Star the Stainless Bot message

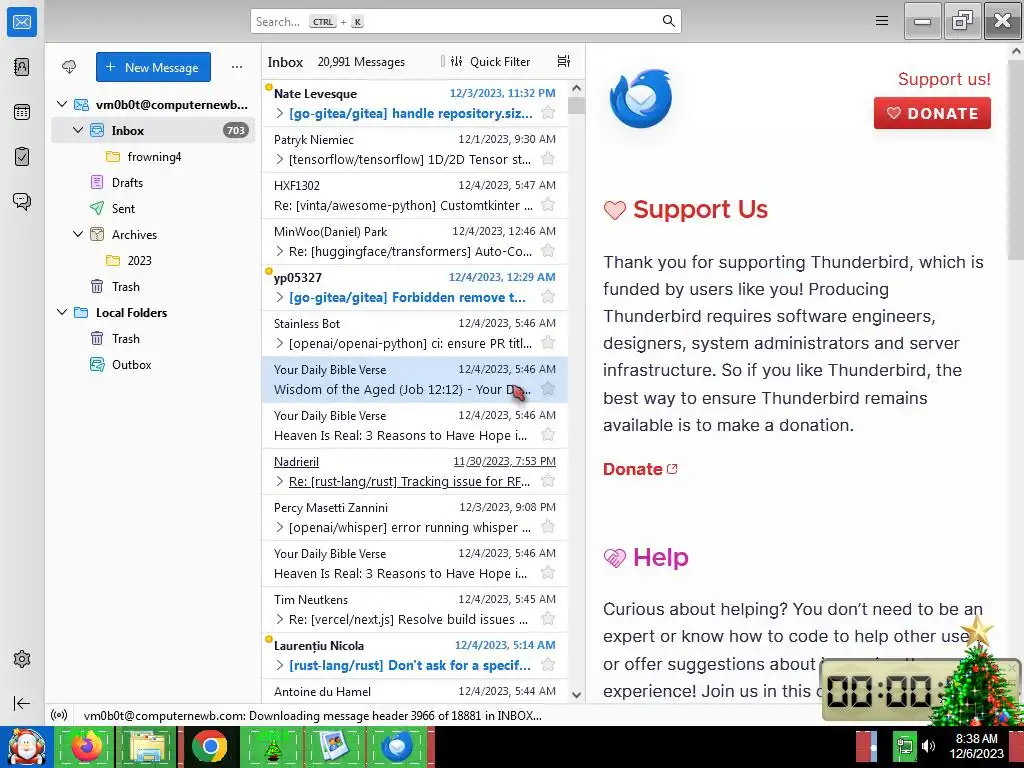coord(548,342)
